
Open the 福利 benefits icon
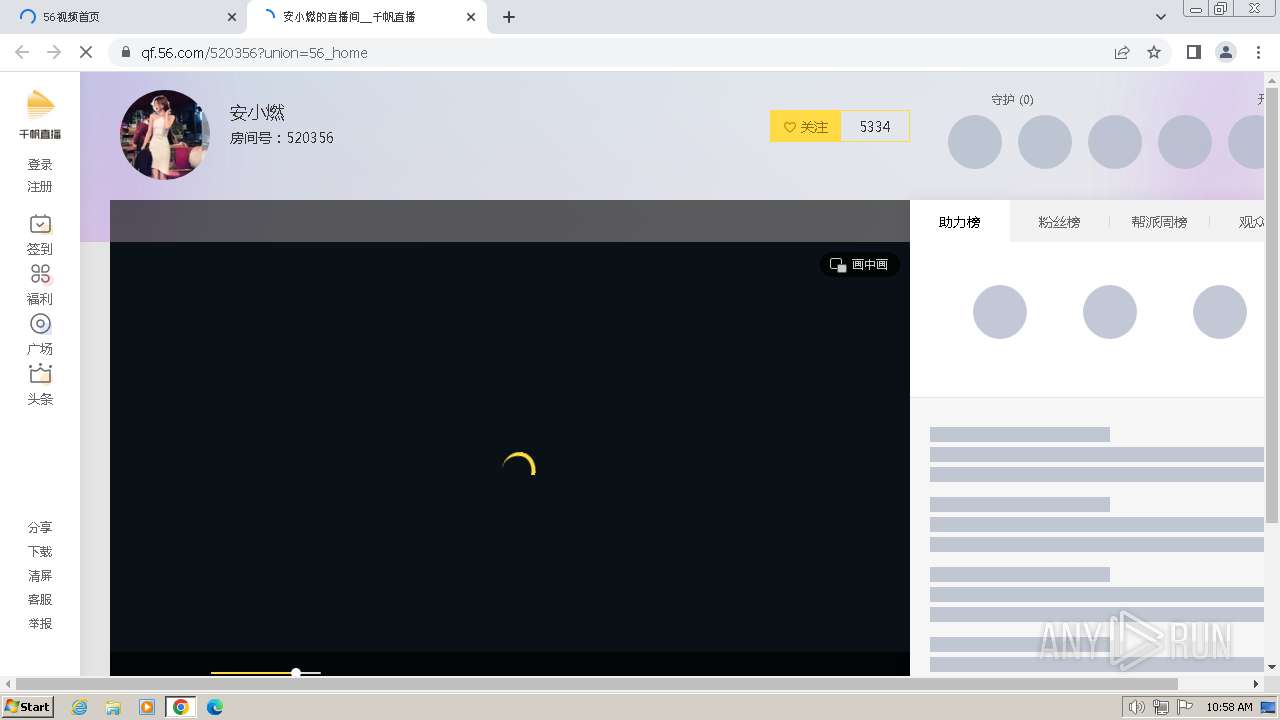click(40, 274)
